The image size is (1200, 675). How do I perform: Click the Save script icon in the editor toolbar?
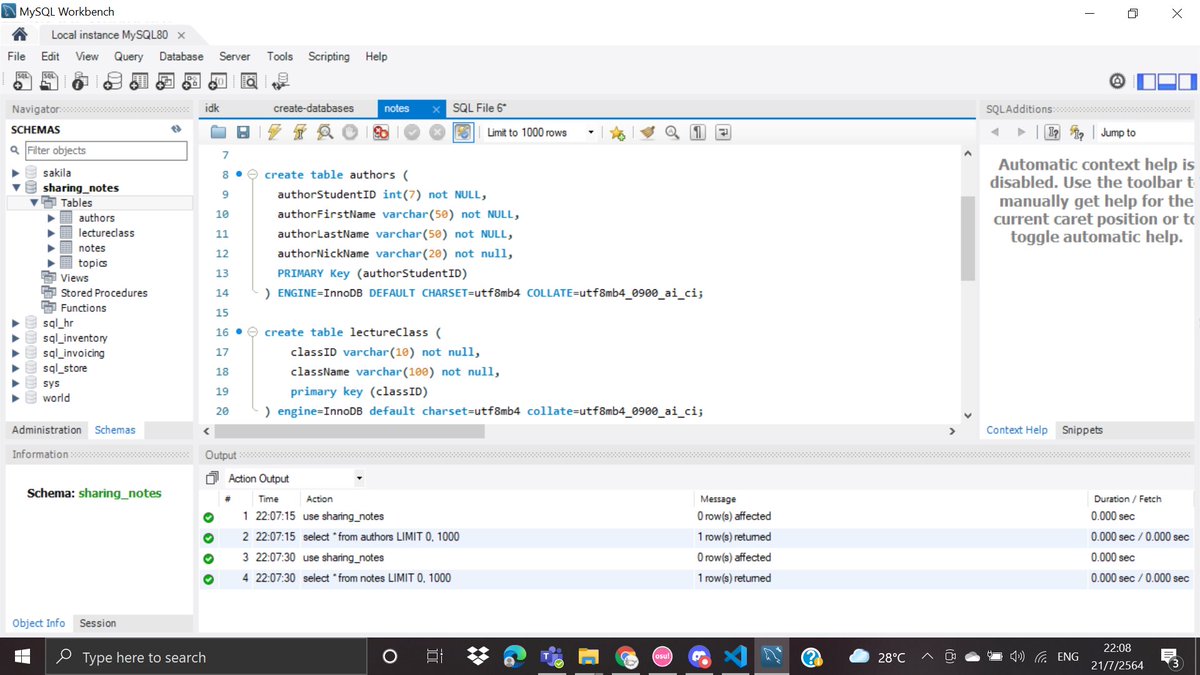coord(243,132)
